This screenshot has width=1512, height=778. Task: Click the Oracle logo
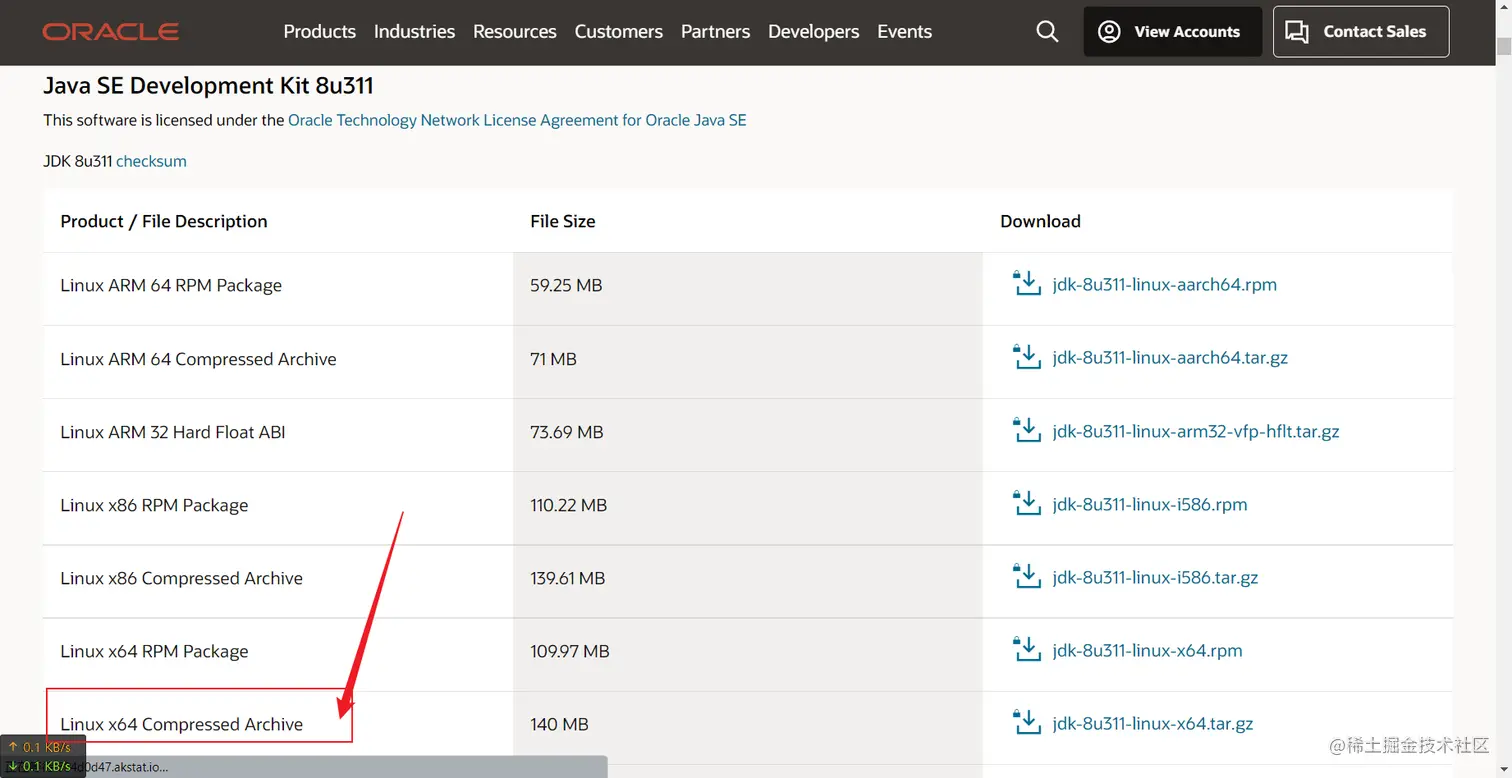click(111, 32)
